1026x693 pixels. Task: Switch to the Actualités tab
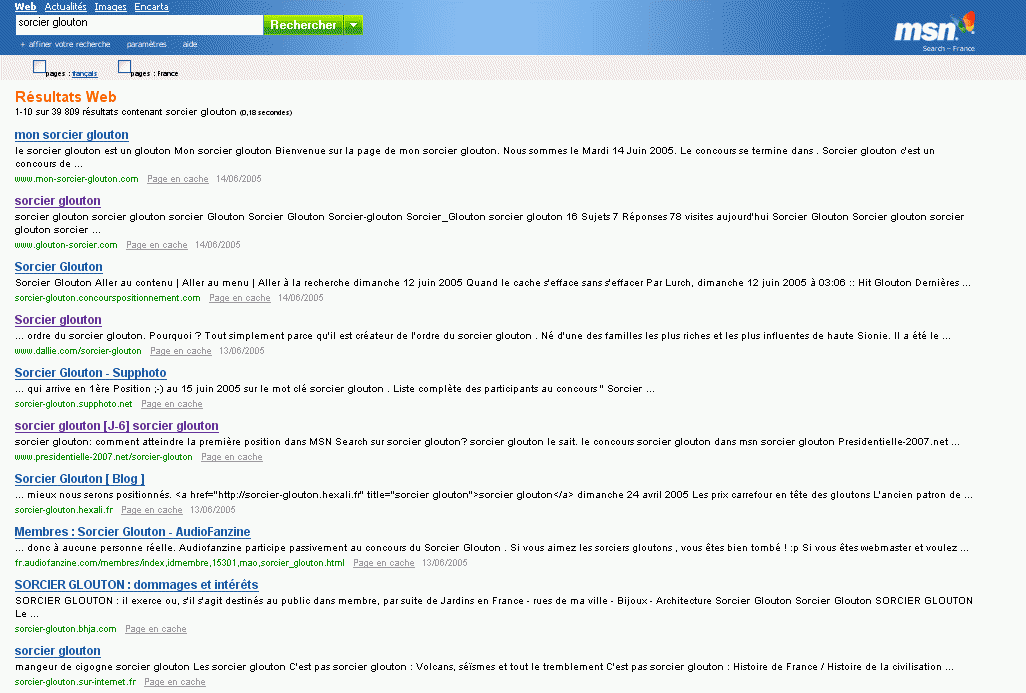coord(65,6)
